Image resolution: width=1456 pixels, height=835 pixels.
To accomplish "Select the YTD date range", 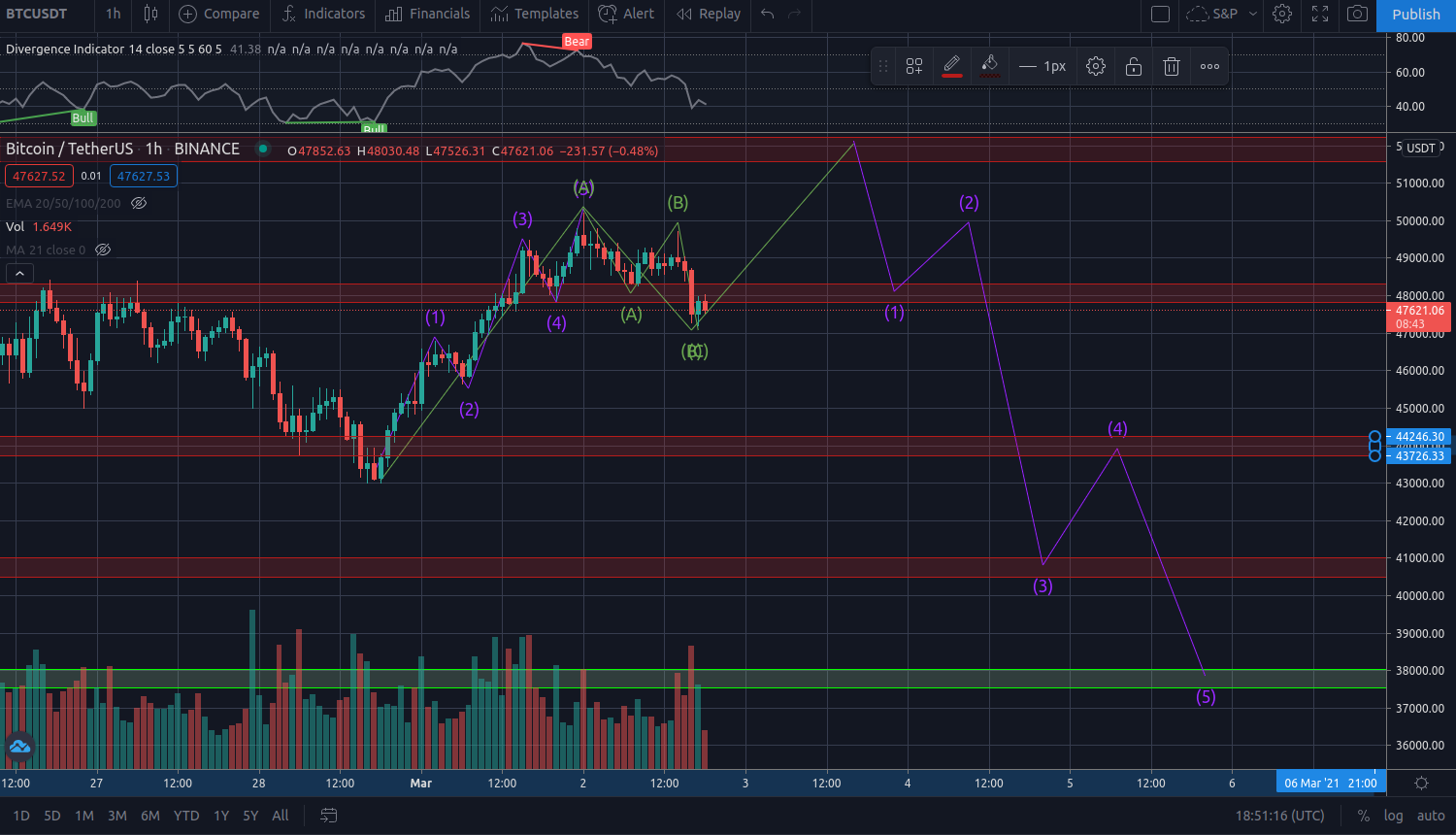I will pos(186,816).
